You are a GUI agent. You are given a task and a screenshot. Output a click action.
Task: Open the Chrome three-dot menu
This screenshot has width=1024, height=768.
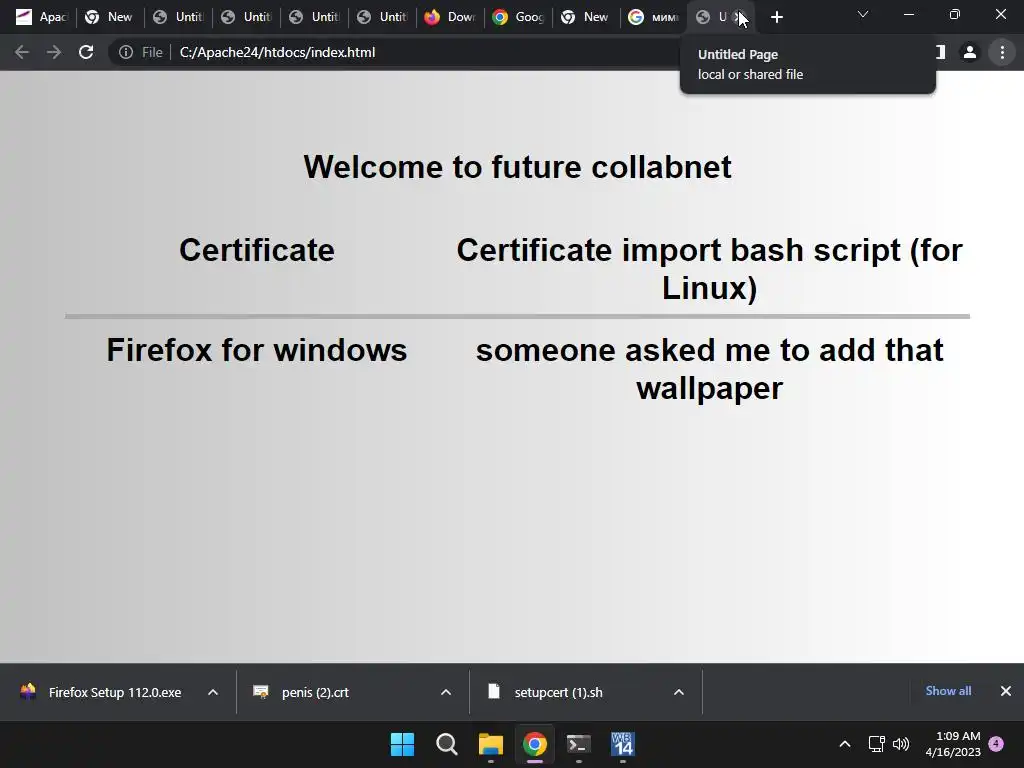(1002, 52)
